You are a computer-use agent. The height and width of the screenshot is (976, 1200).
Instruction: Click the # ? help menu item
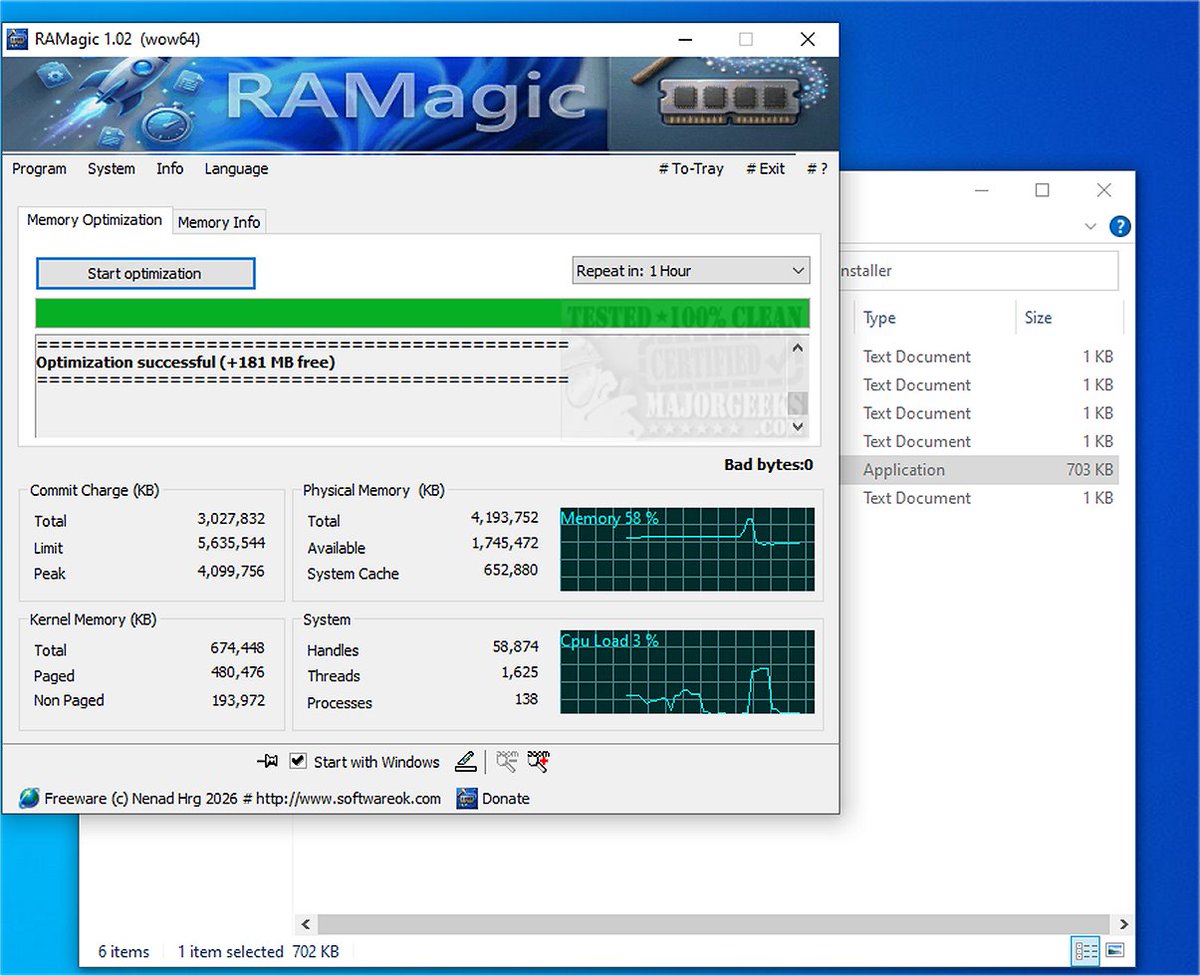817,169
